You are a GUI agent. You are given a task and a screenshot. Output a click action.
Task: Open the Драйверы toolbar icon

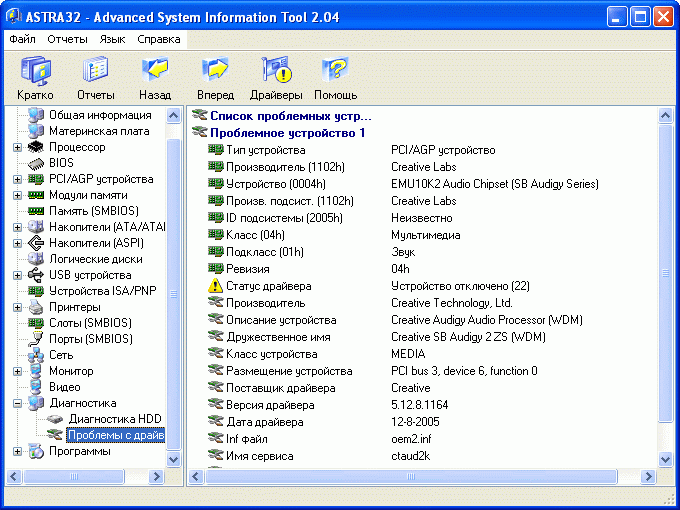pos(276,69)
